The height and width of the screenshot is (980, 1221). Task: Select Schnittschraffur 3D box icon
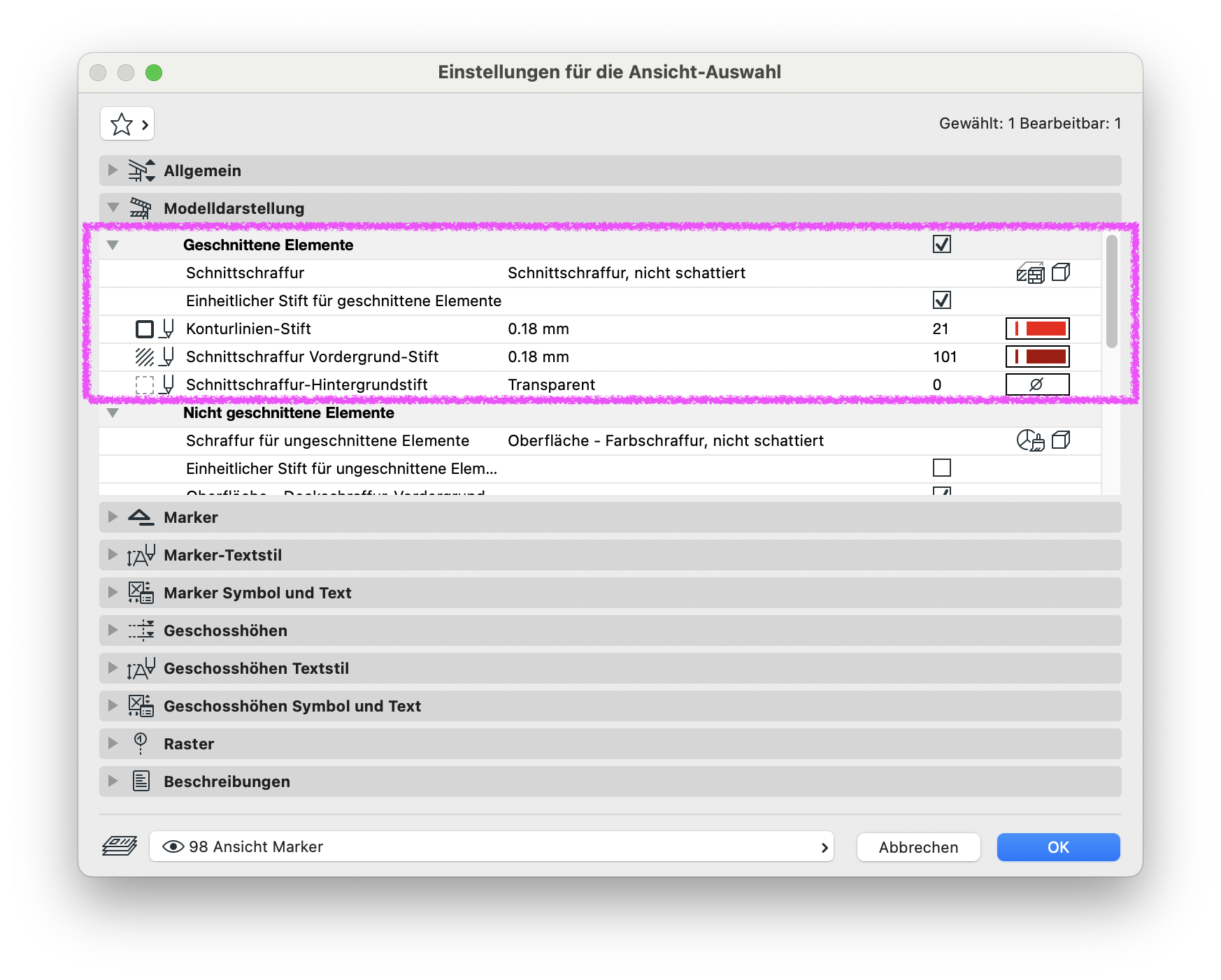(x=1061, y=273)
